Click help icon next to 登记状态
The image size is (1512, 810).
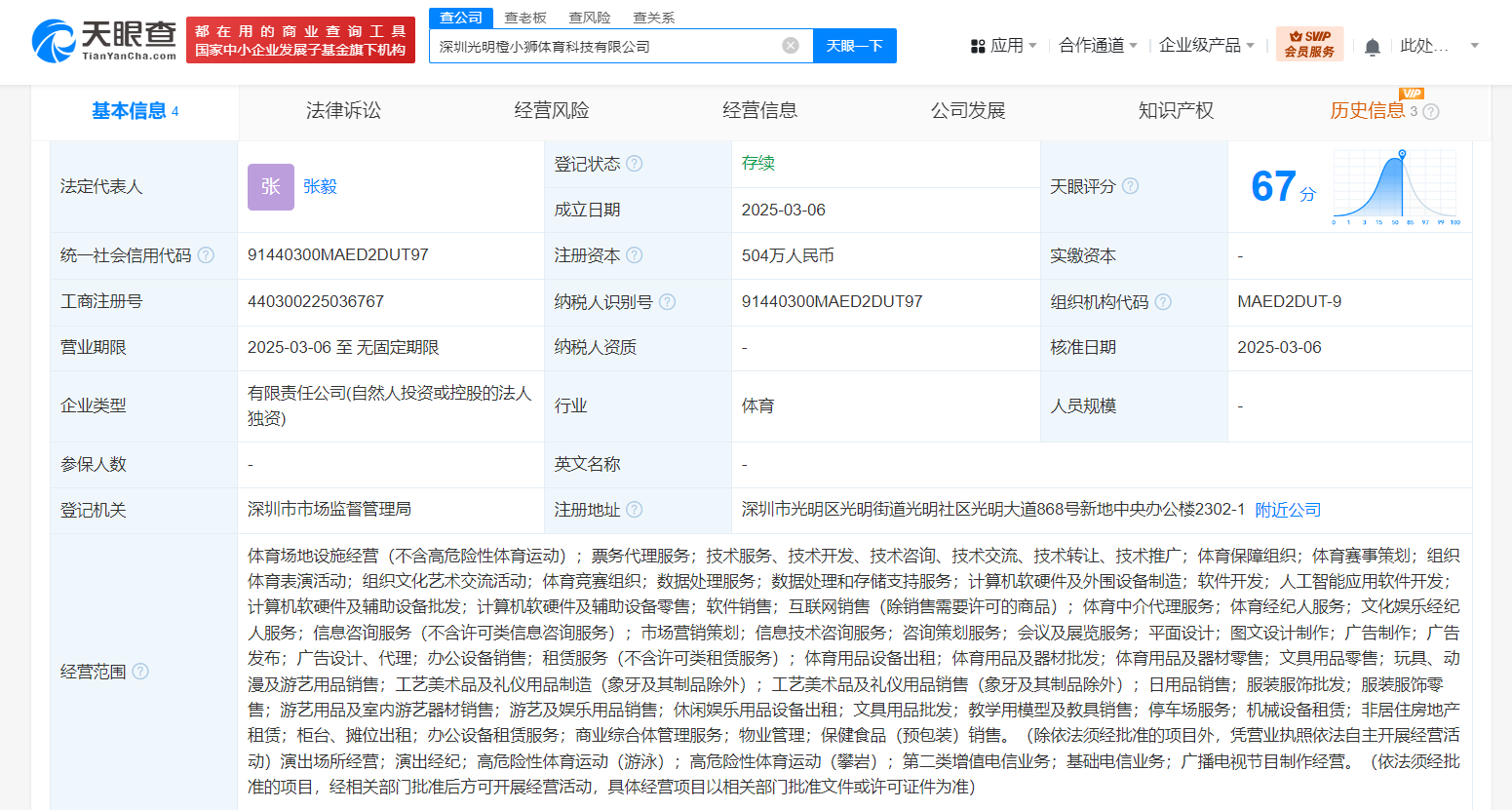635,164
